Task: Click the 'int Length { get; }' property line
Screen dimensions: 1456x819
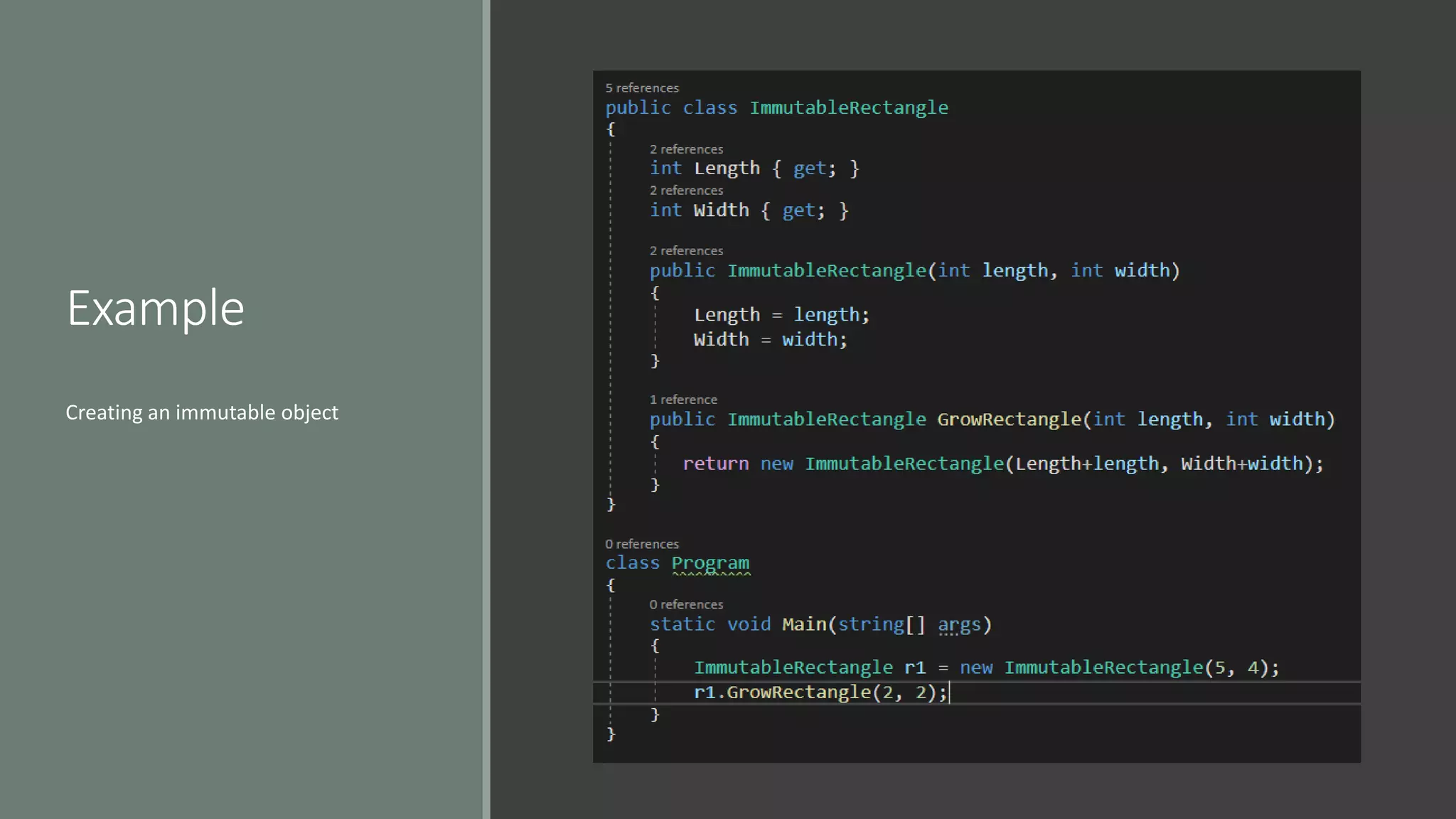Action: [754, 169]
